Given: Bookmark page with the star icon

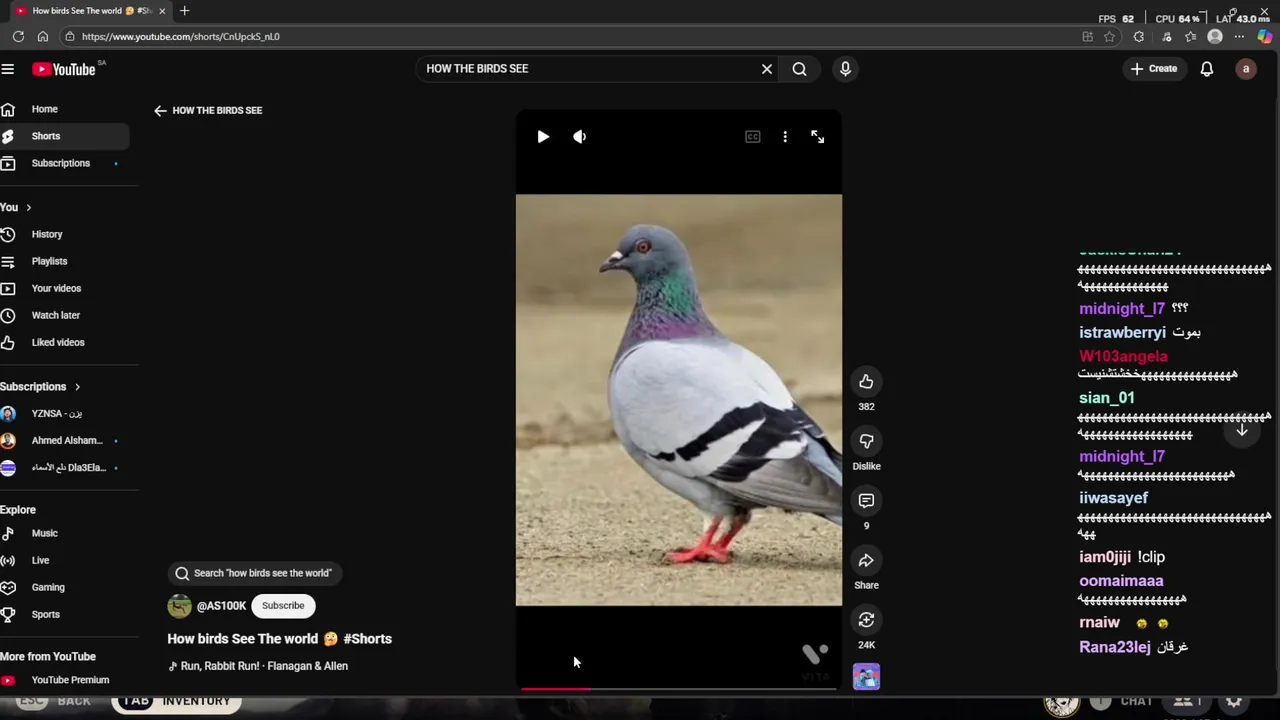Looking at the screenshot, I should pyautogui.click(x=1109, y=37).
